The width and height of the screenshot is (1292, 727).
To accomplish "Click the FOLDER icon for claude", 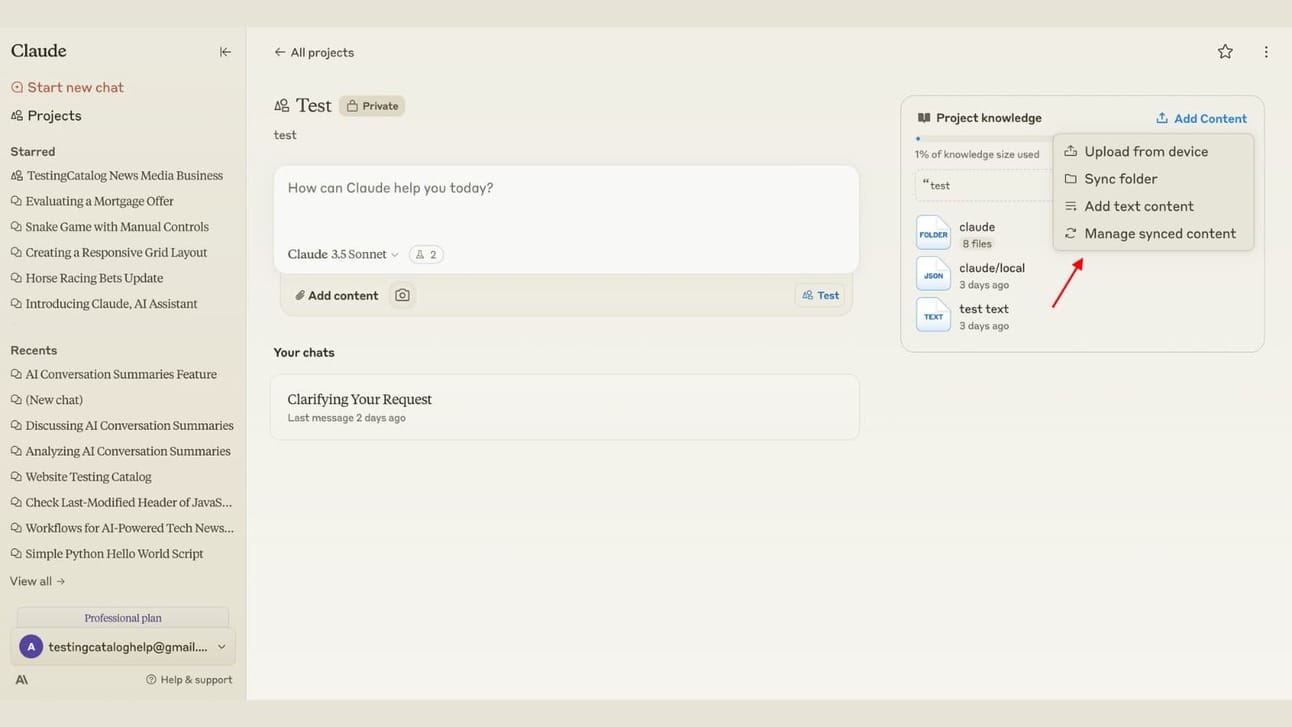I will point(933,234).
